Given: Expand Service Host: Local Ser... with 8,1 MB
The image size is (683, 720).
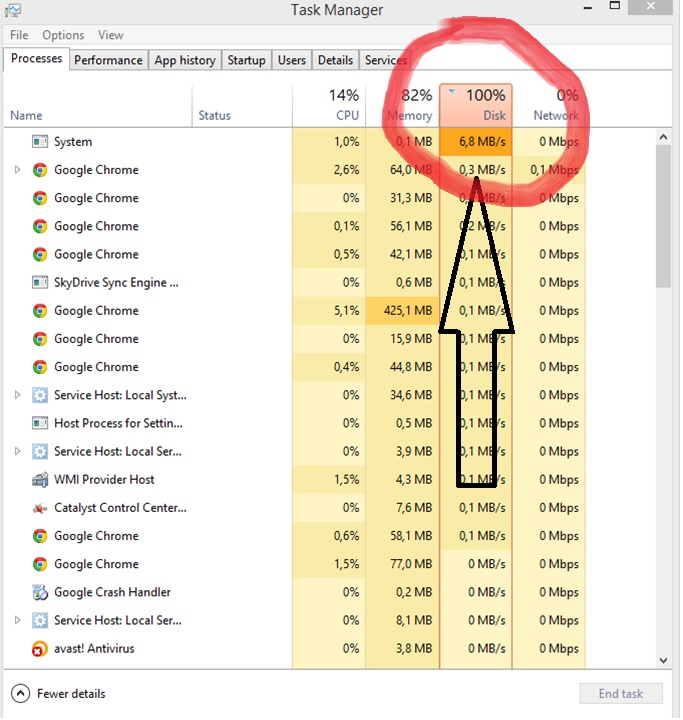Looking at the screenshot, I should pyautogui.click(x=17, y=620).
